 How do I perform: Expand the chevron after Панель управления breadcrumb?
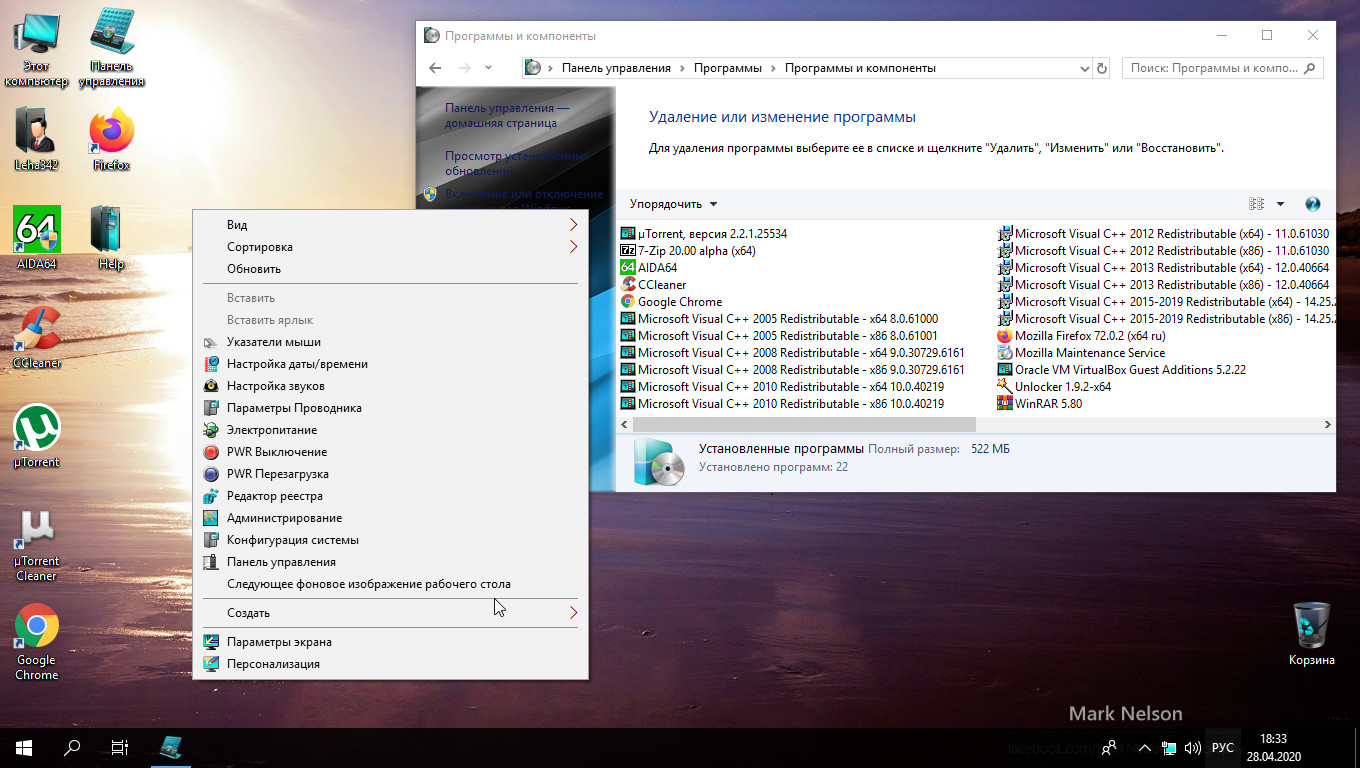click(682, 68)
